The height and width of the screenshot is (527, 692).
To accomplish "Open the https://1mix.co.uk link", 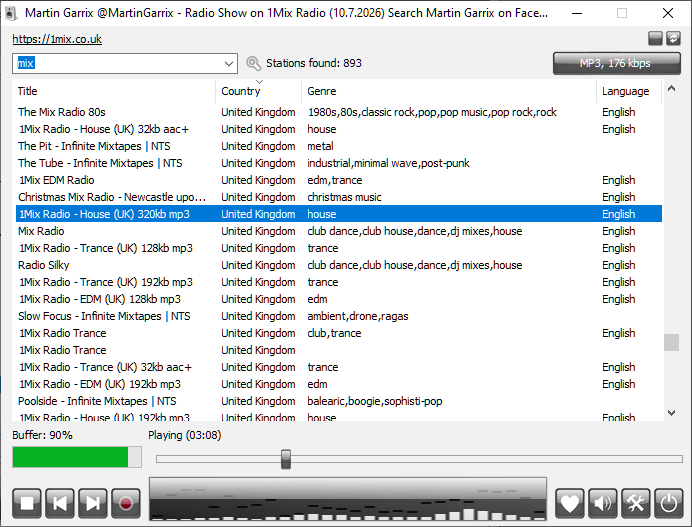I will (57, 39).
